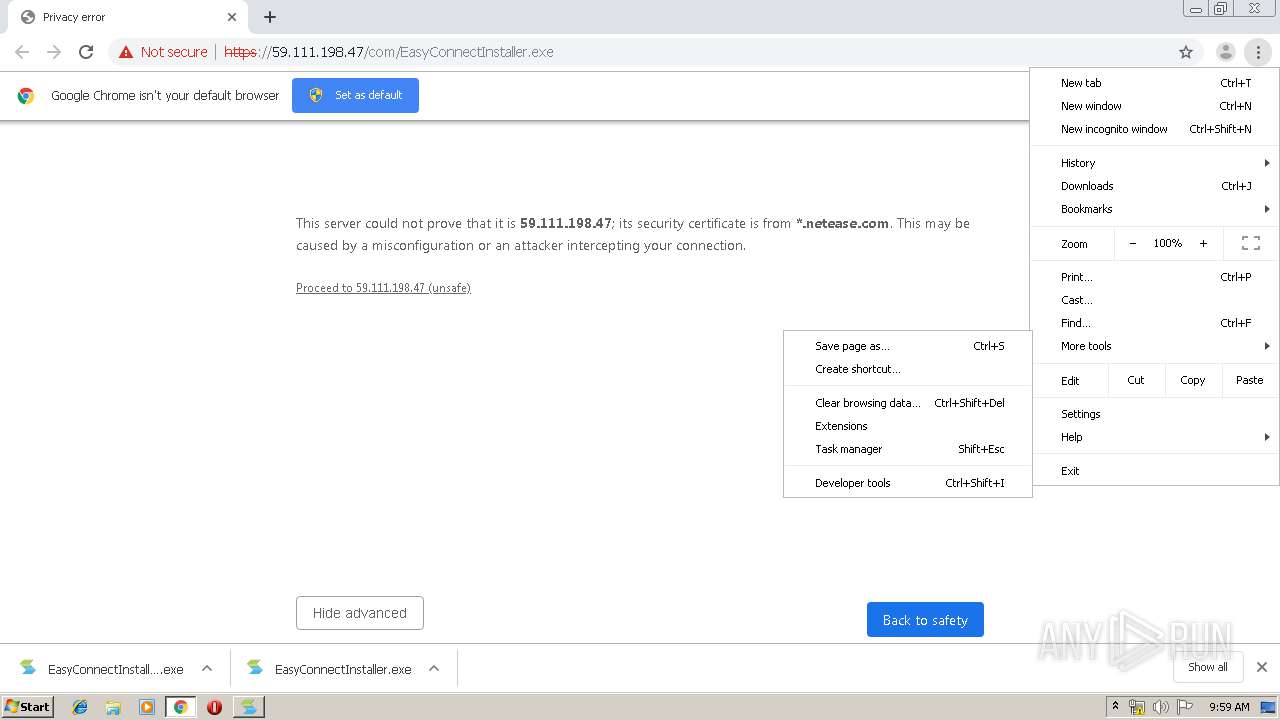Reload the page with the refresh icon
This screenshot has width=1280, height=720.
(x=86, y=52)
